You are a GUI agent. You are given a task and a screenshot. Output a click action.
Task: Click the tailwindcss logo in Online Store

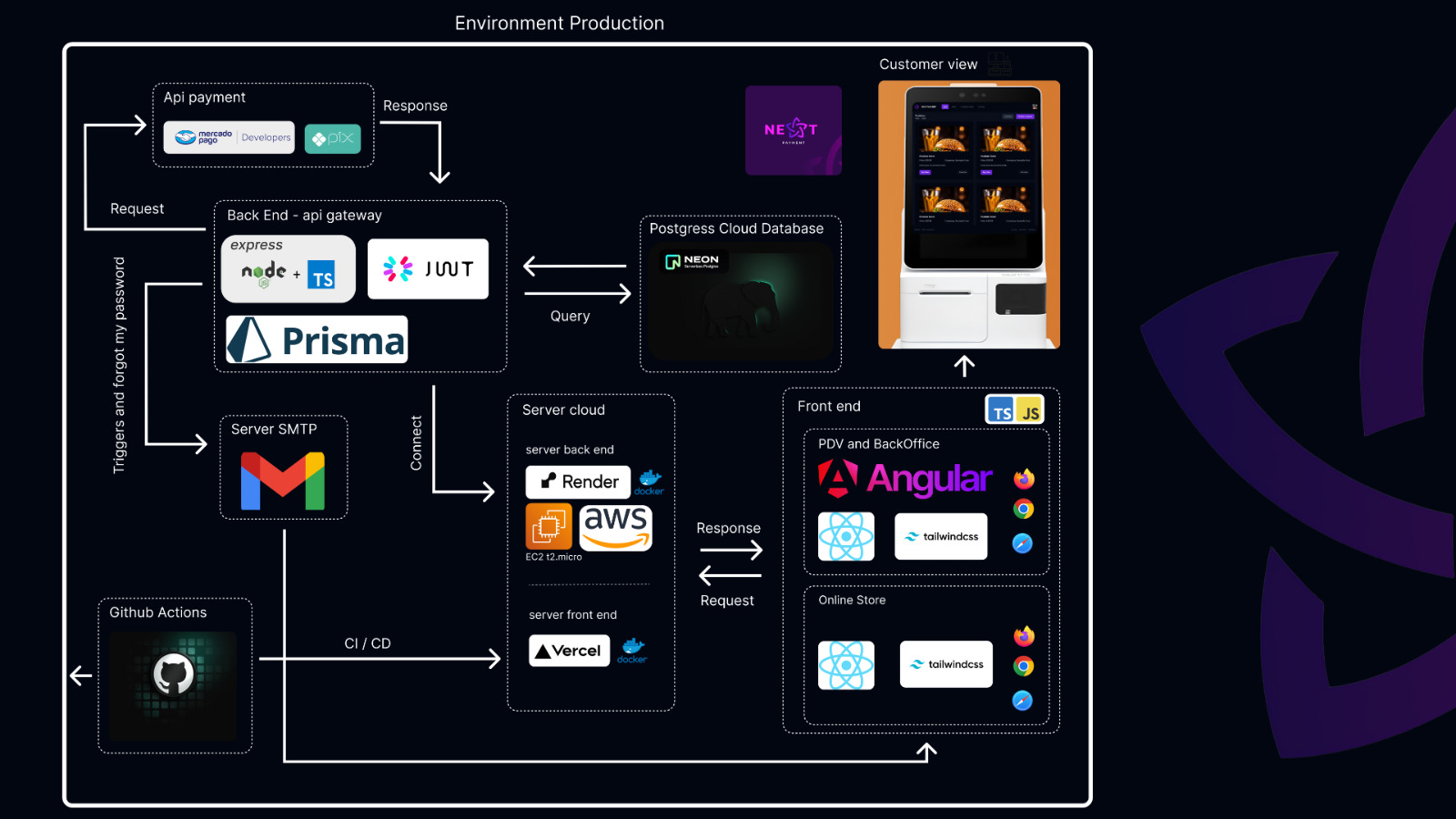946,664
